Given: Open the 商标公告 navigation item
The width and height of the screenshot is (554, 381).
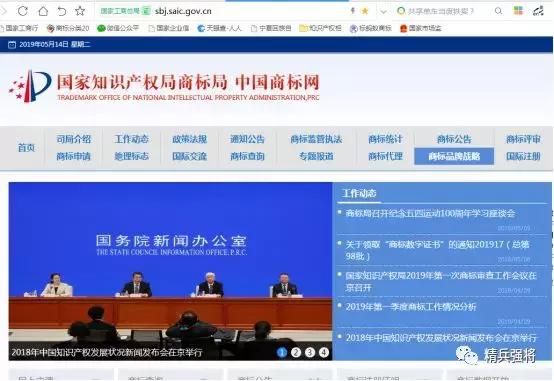Looking at the screenshot, I should coord(454,139).
